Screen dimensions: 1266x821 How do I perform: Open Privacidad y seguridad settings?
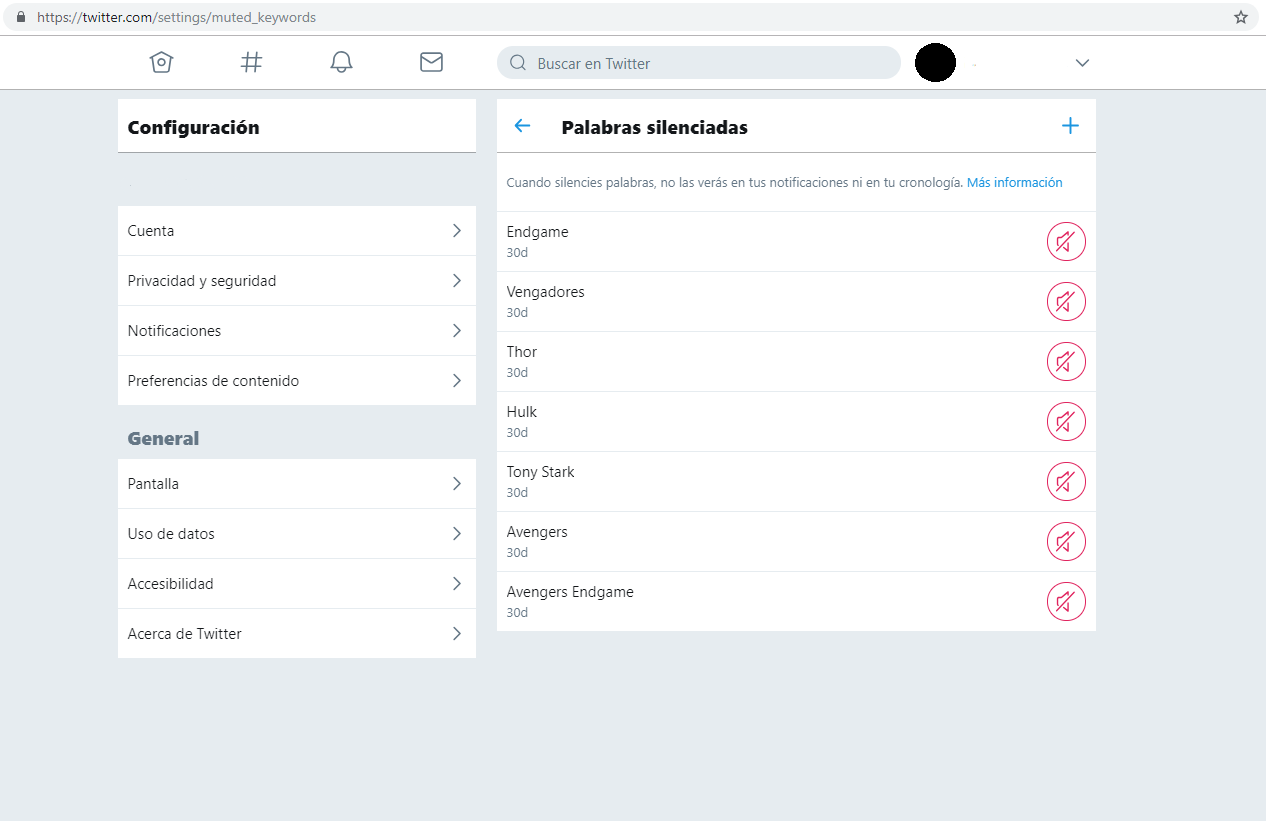coord(296,281)
